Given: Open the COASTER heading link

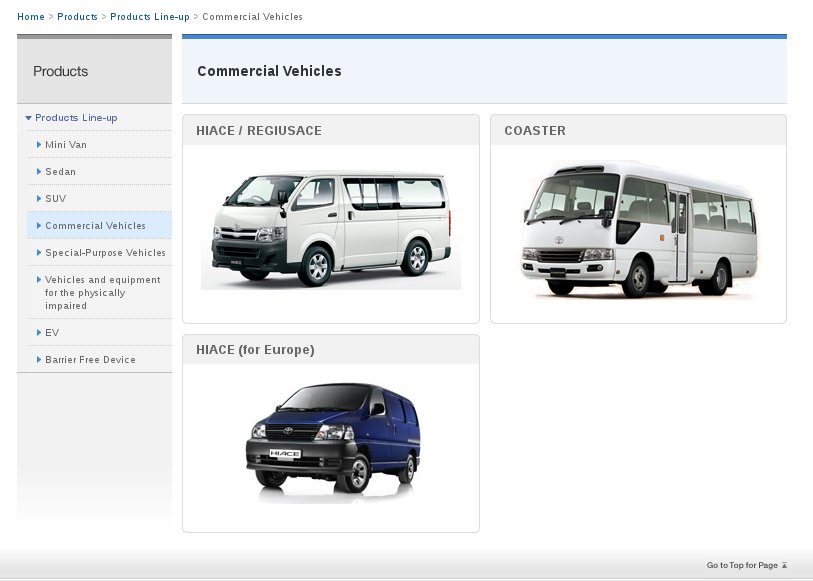Looking at the screenshot, I should [535, 131].
